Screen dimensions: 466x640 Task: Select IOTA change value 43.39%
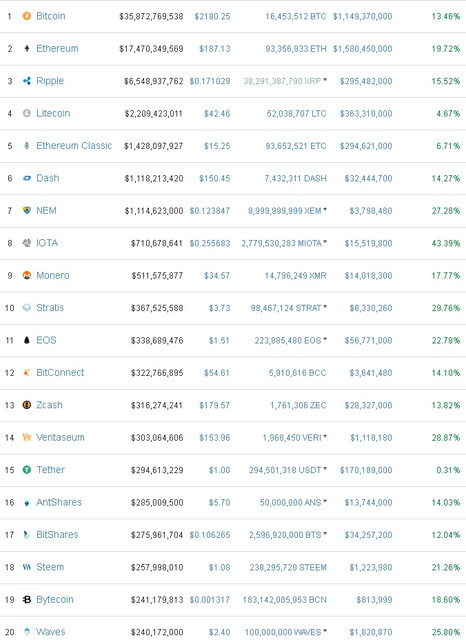446,243
